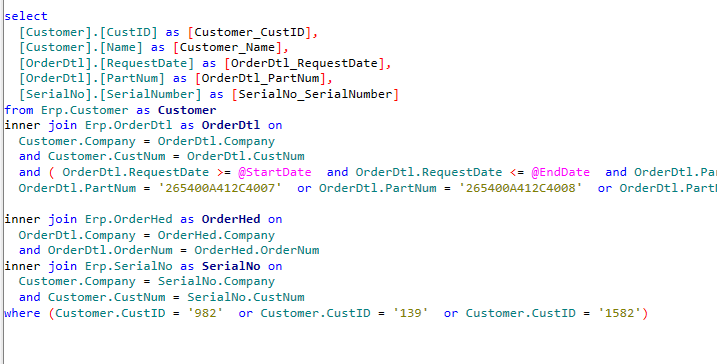Viewport: 717px width, 364px height.
Task: Click 'SerialNo.Company' in join condition
Action: (216, 282)
